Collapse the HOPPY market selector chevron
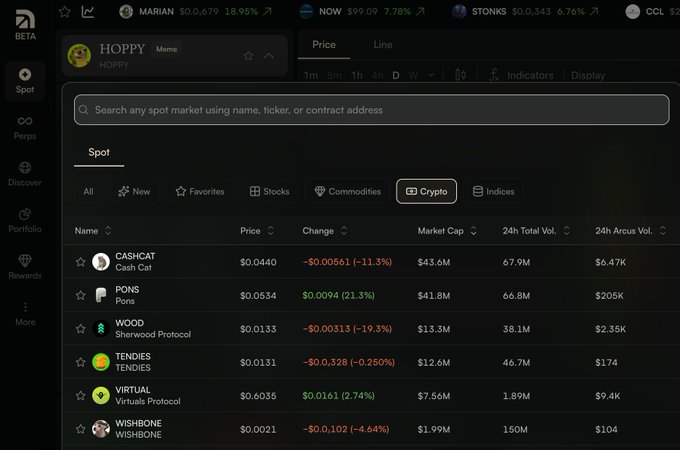The image size is (680, 450). point(269,56)
